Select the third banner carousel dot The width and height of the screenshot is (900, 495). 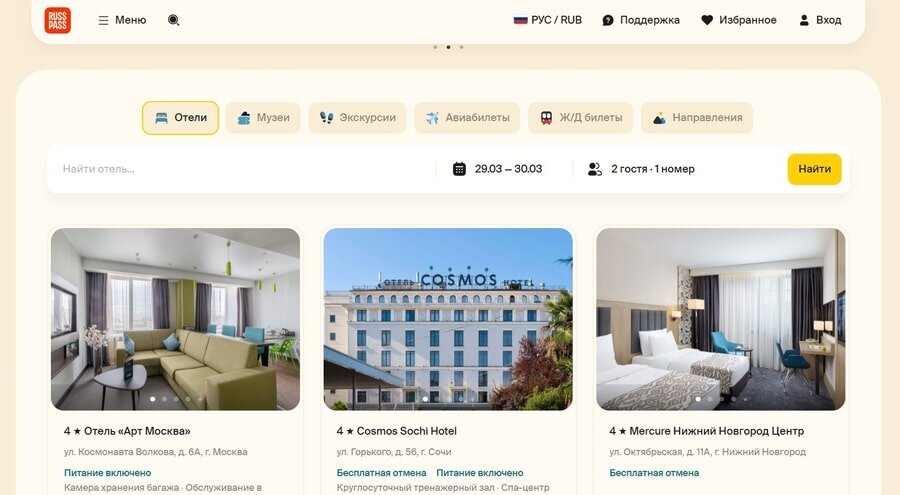point(461,47)
